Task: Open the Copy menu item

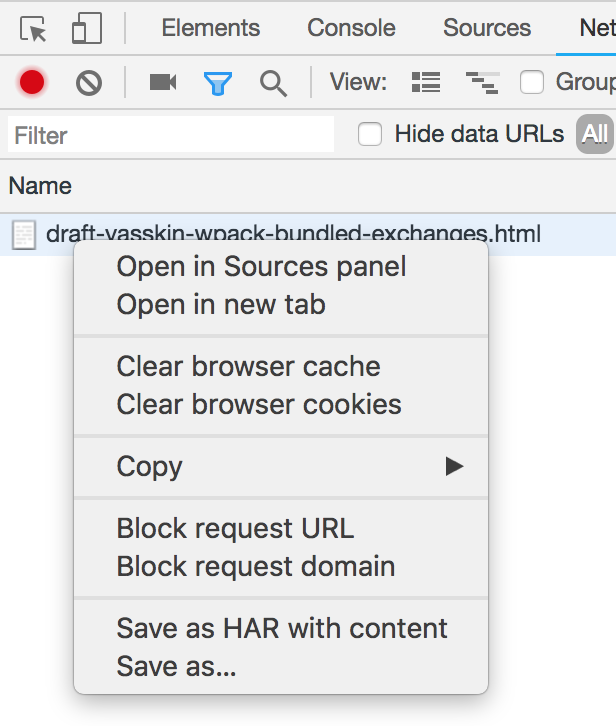Action: click(281, 466)
